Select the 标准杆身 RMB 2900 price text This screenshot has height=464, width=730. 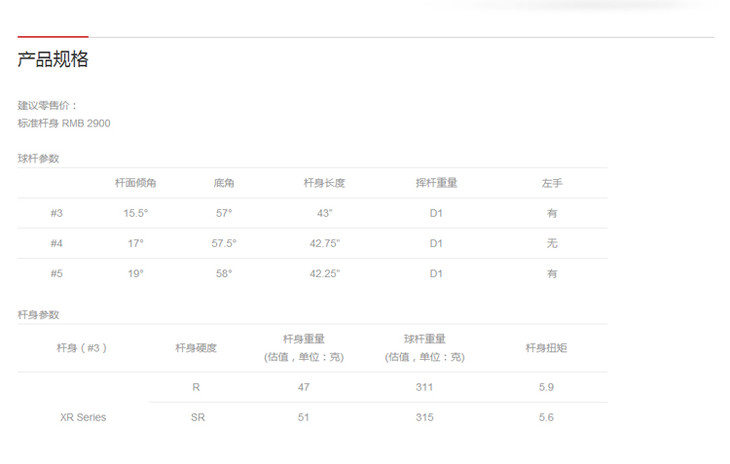64,123
